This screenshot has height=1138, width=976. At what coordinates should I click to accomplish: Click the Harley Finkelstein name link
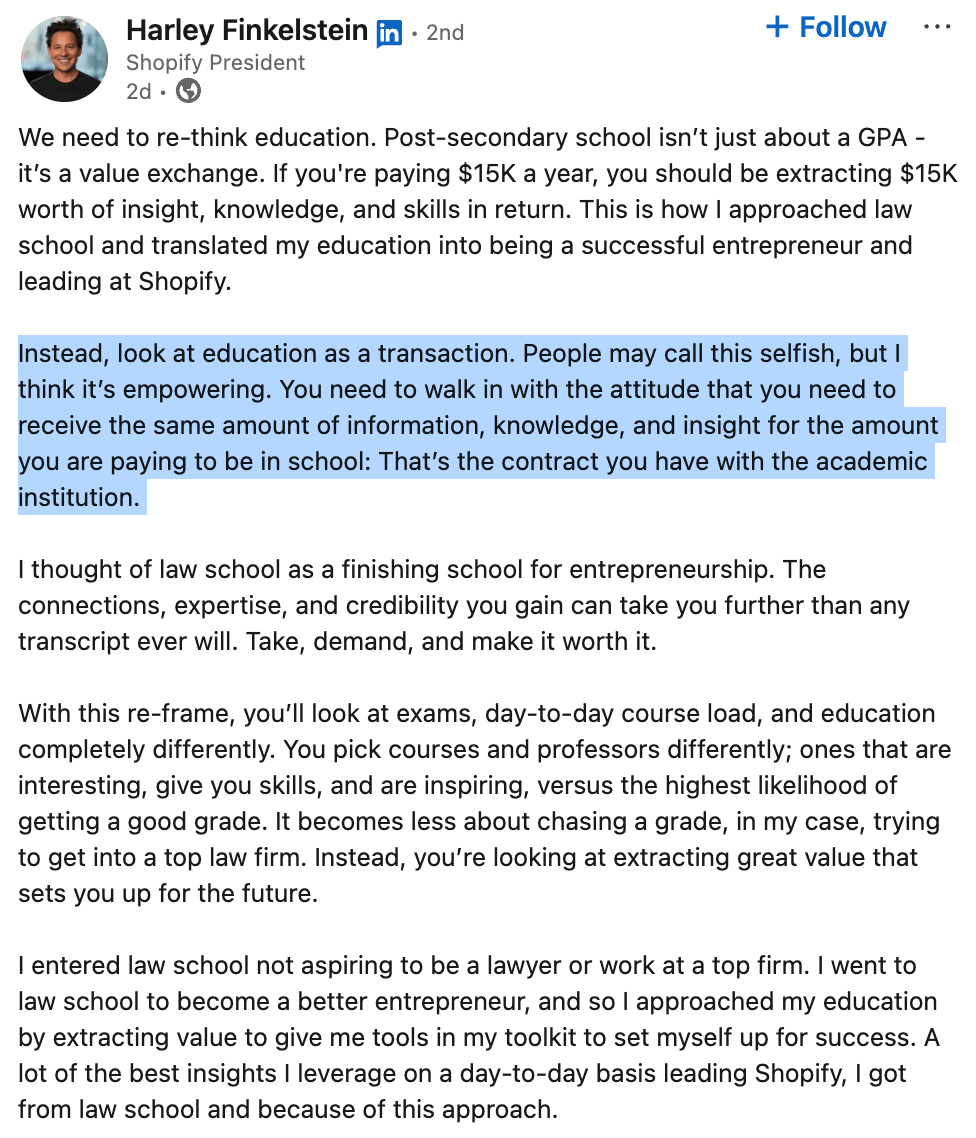(x=247, y=32)
